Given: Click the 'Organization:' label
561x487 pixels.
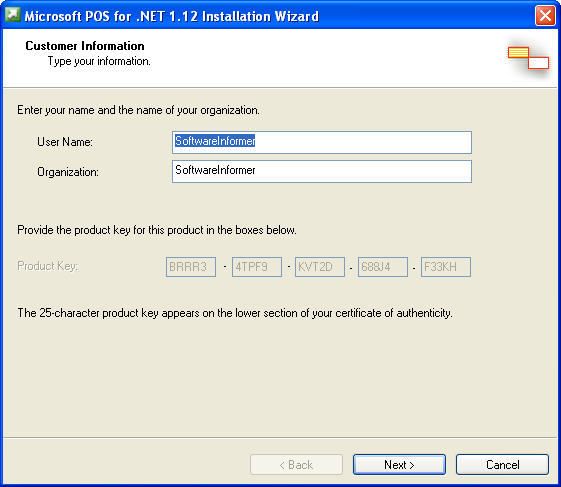Looking at the screenshot, I should [x=68, y=172].
